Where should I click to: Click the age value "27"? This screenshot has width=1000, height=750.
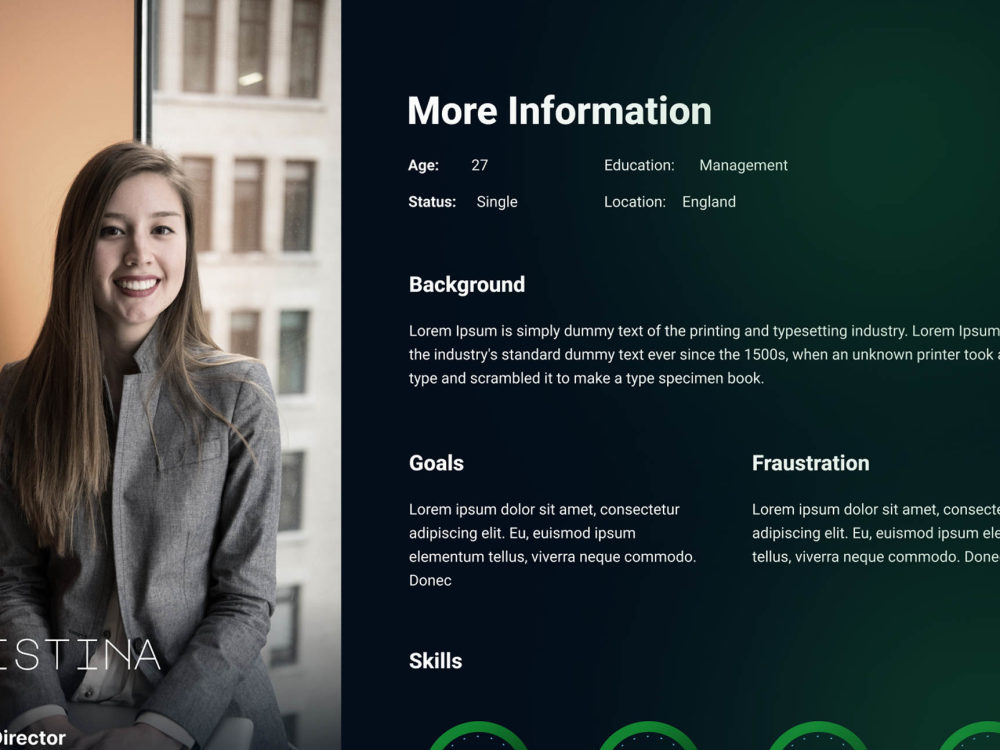click(480, 165)
